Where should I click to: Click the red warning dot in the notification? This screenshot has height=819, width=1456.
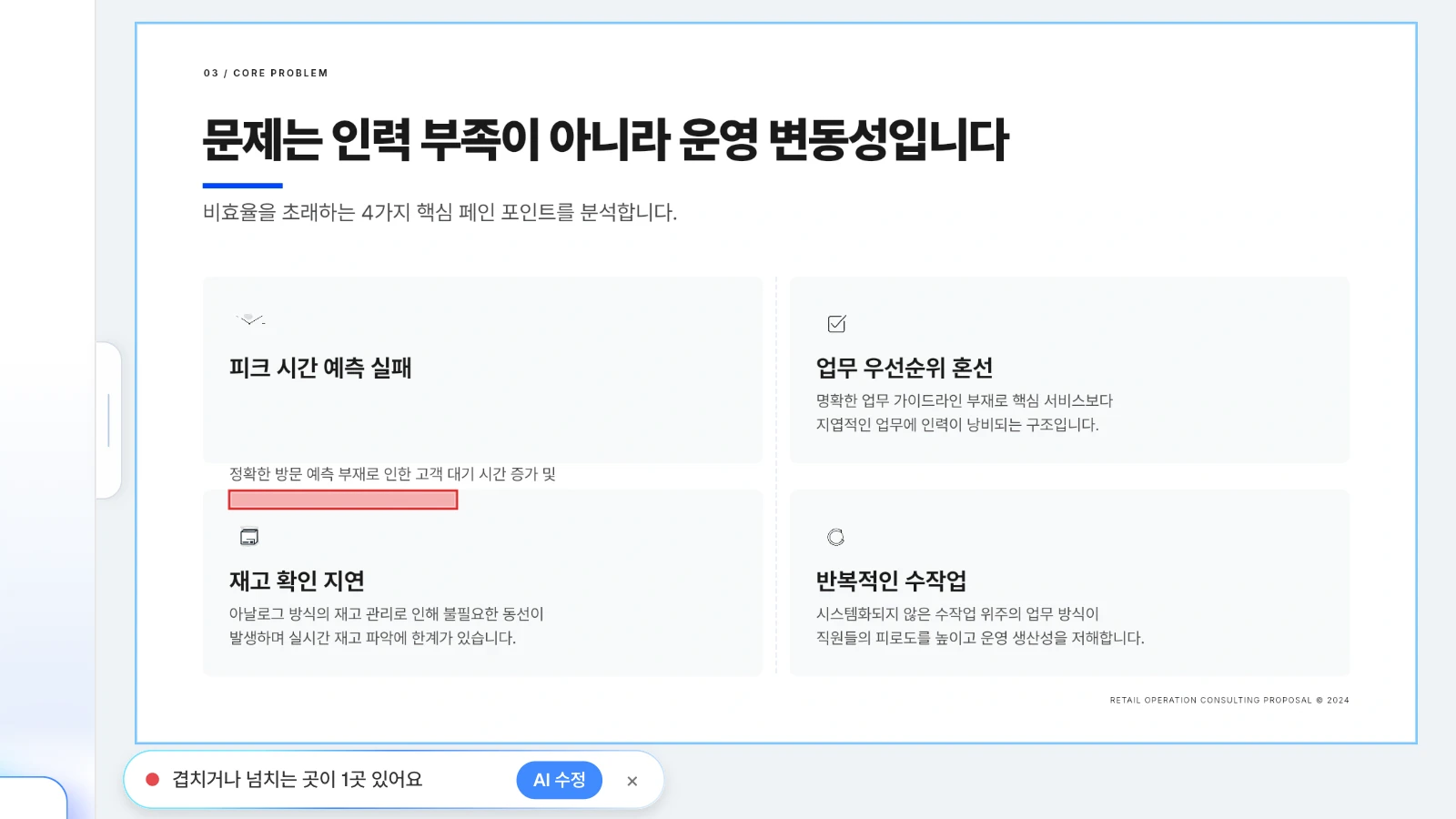click(153, 779)
